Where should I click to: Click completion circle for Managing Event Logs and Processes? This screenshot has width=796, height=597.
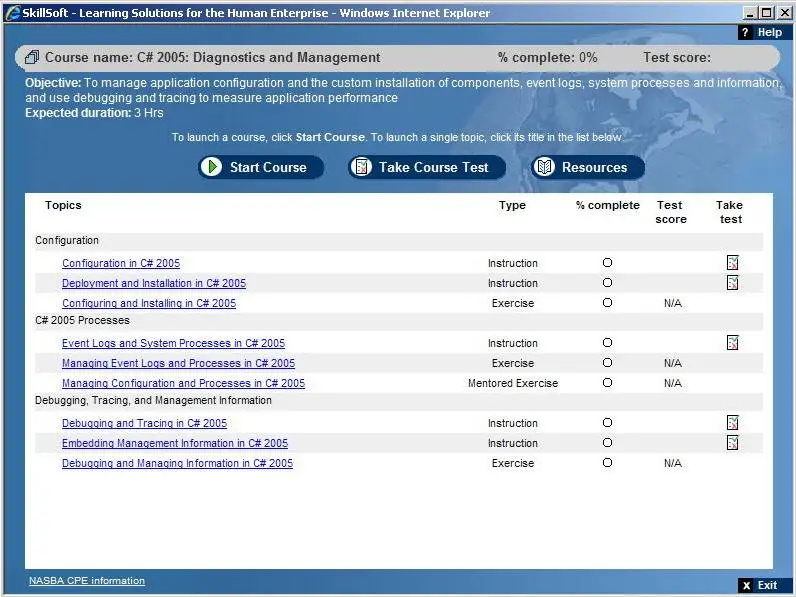[x=607, y=362]
